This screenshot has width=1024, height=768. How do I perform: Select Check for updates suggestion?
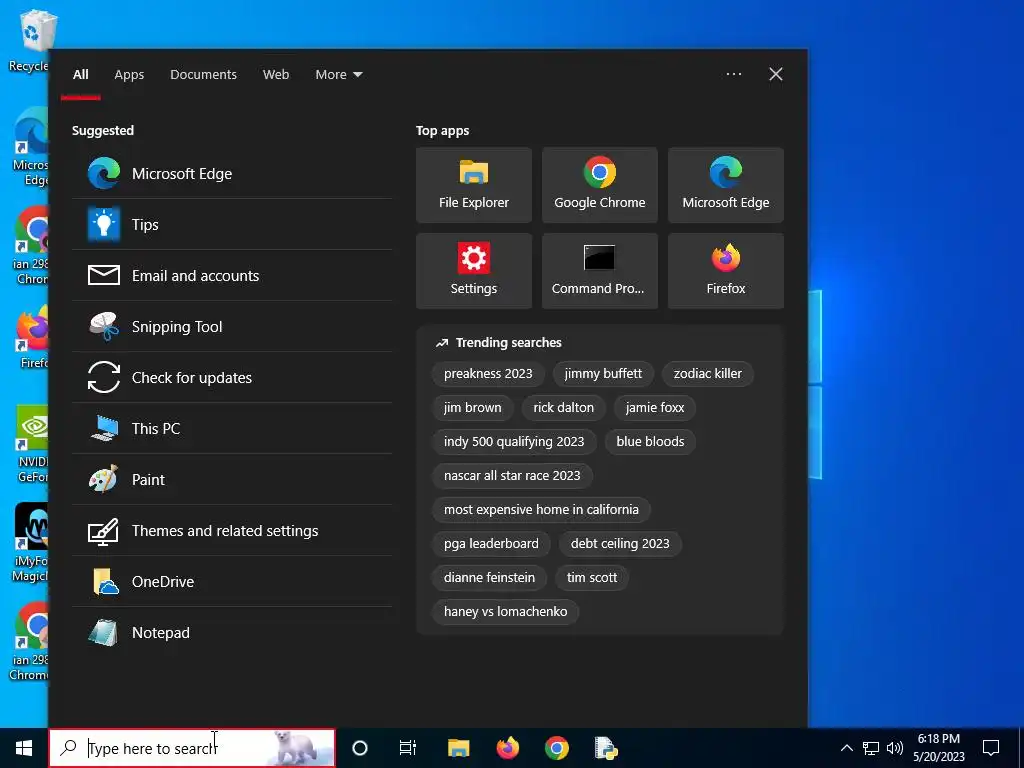pyautogui.click(x=232, y=377)
